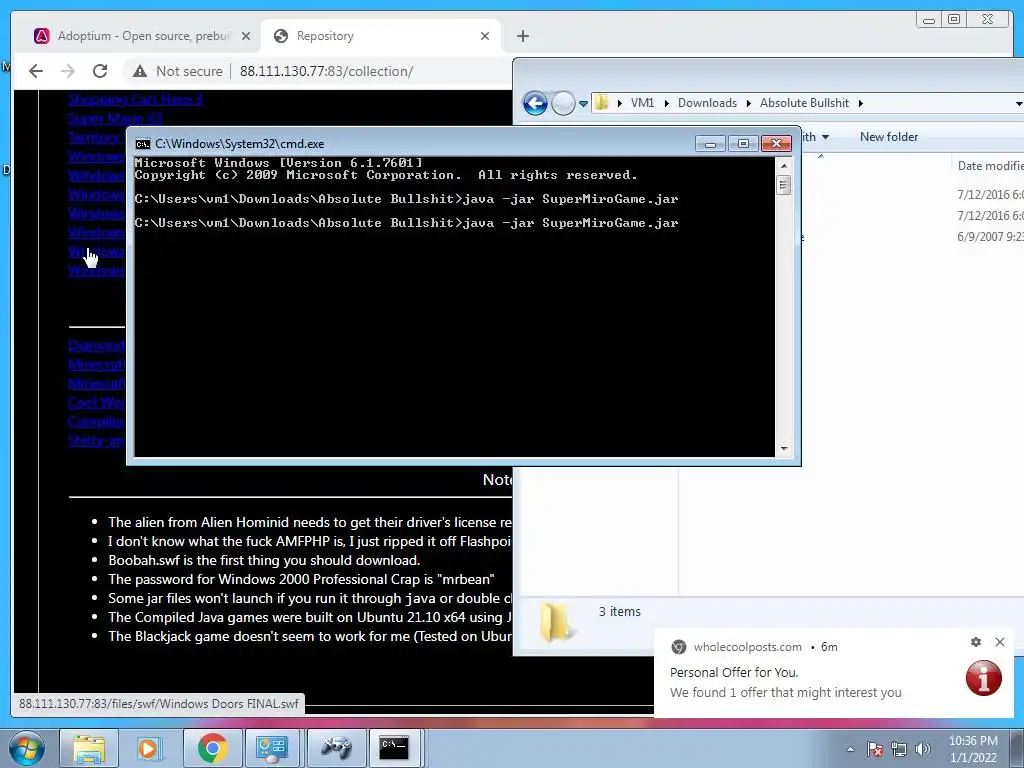The width and height of the screenshot is (1024, 768).
Task: Open the Cool Wor... link on page
Action: [x=96, y=402]
